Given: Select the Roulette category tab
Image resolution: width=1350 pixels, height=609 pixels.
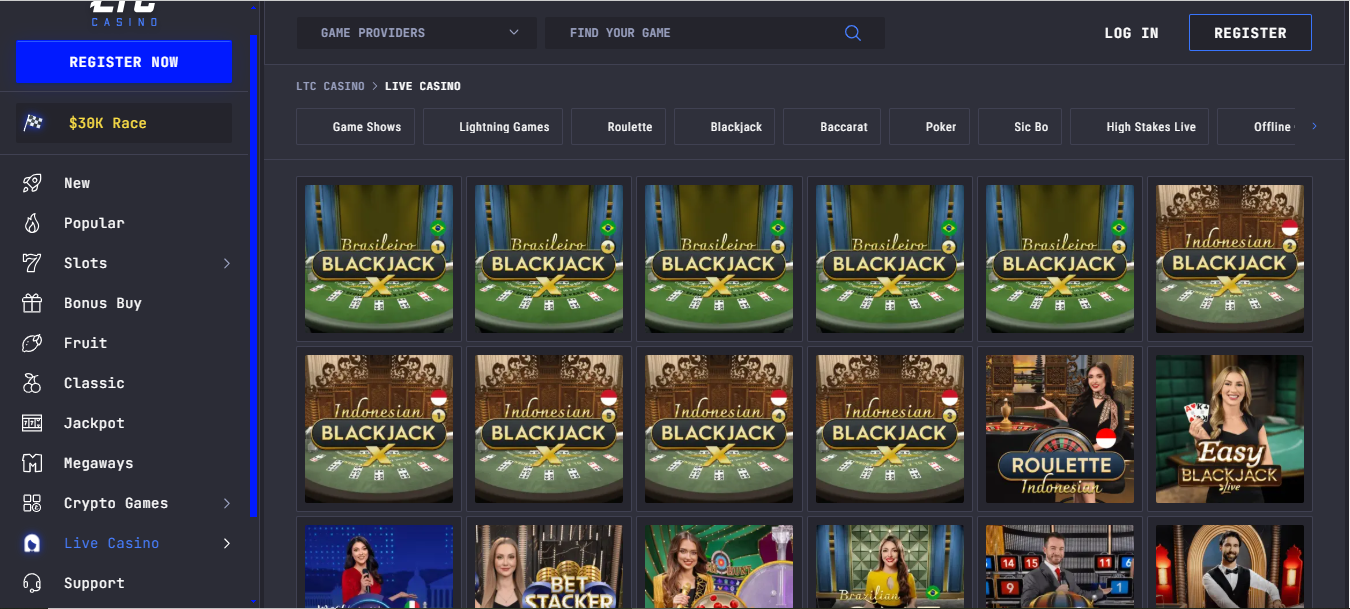Looking at the screenshot, I should click(x=618, y=127).
